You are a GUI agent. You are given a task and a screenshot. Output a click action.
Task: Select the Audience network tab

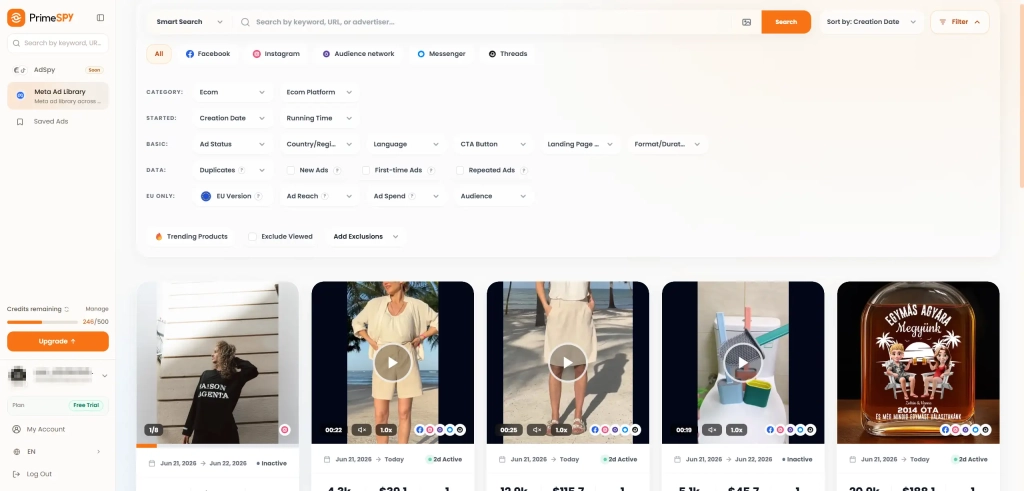[358, 54]
